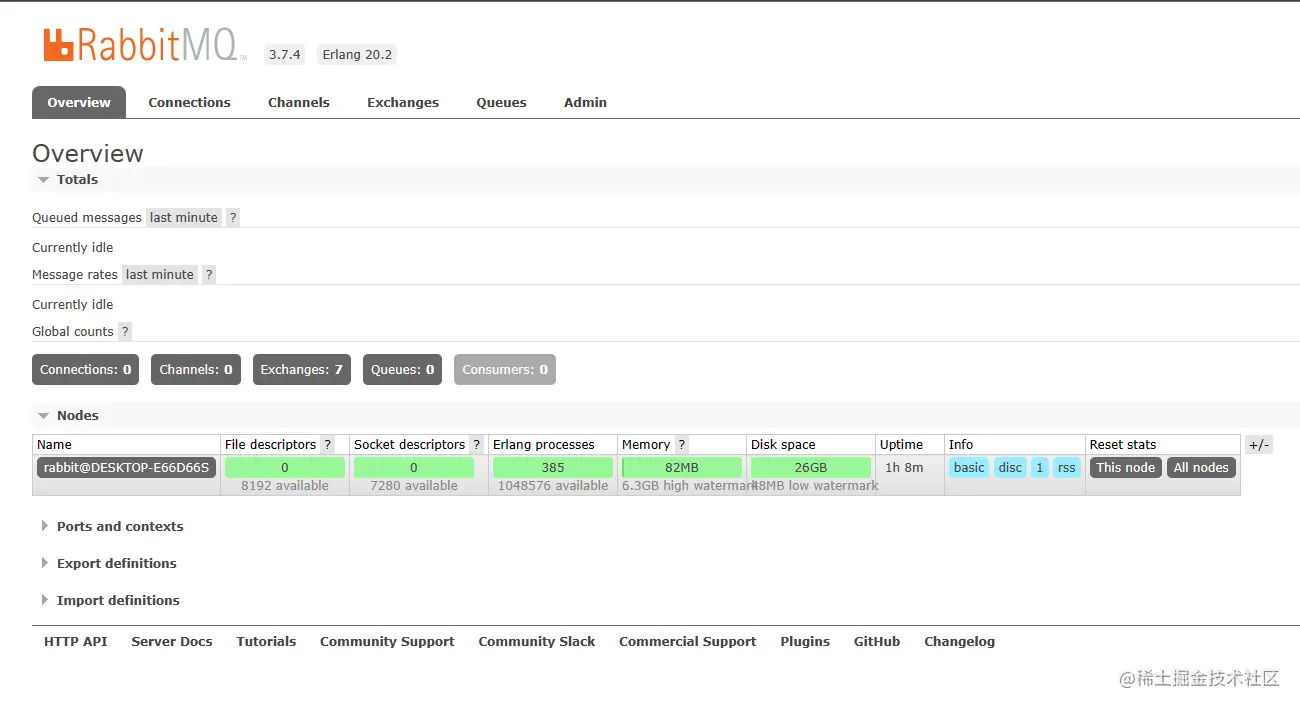The width and height of the screenshot is (1300, 709).
Task: Open the HTTP API link
Action: 76,642
